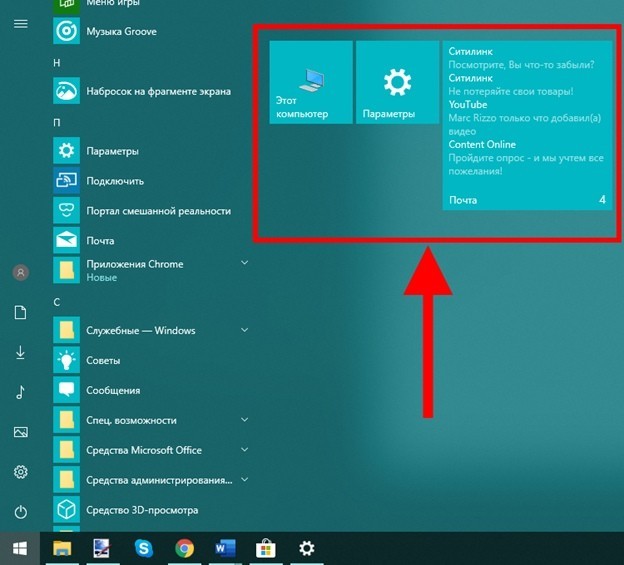This screenshot has width=624, height=565.
Task: Open the Спец. возможности folder
Action: 150,420
